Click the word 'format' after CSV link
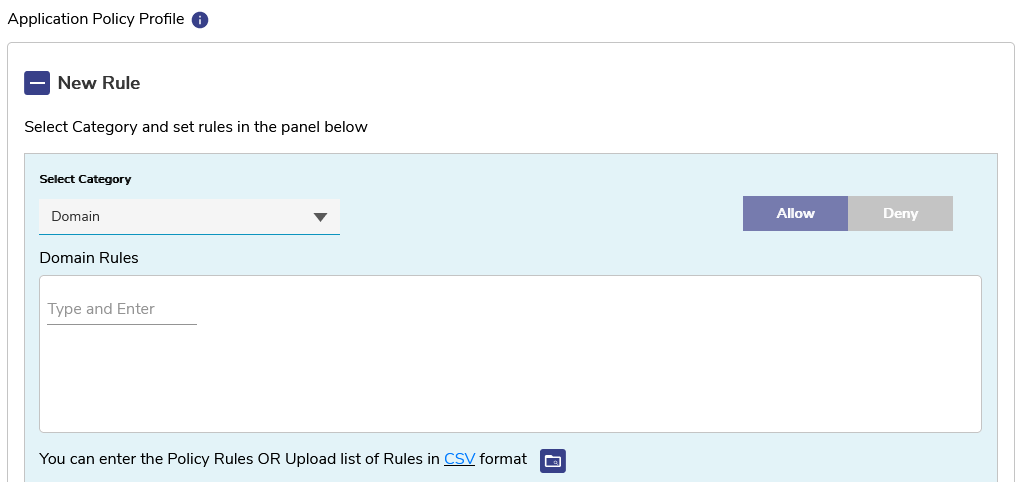 pyautogui.click(x=503, y=460)
